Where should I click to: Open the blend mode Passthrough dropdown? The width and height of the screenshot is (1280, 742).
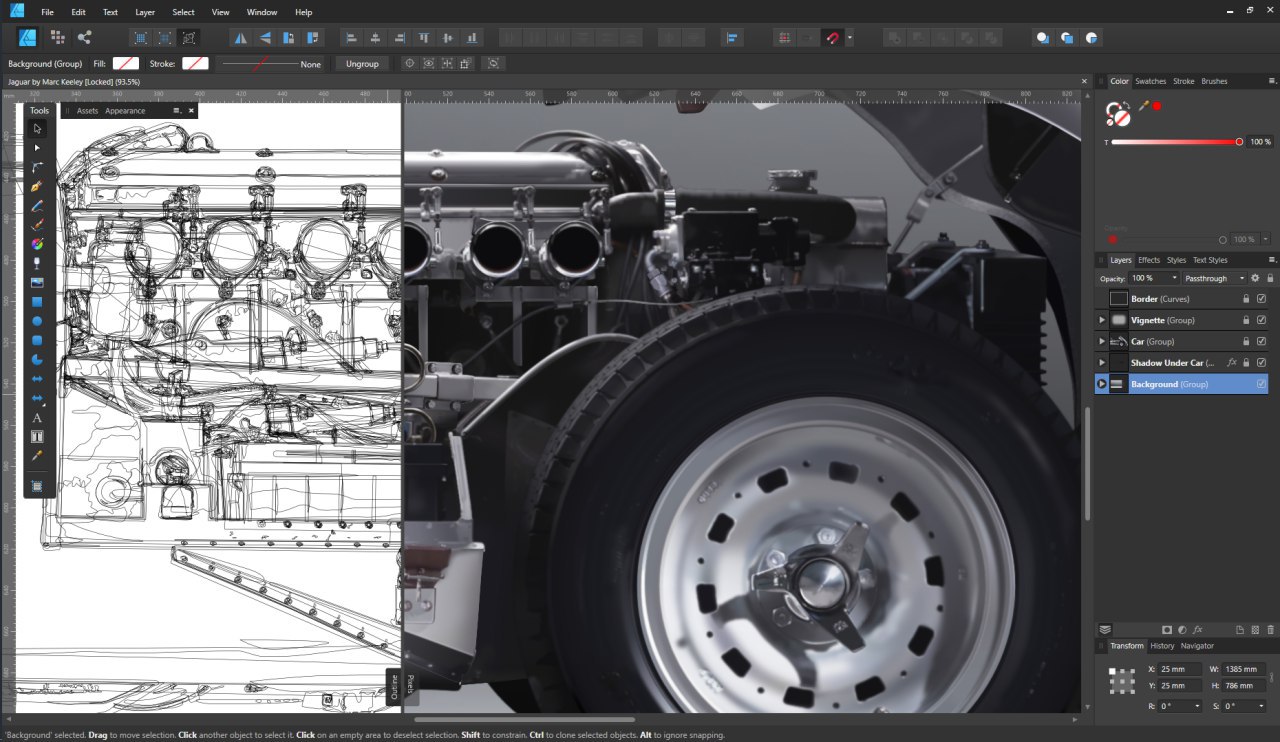pyautogui.click(x=1214, y=278)
